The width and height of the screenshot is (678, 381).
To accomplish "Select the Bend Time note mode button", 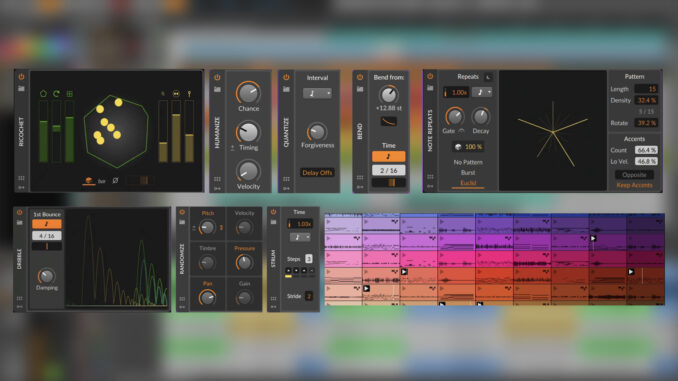I will point(388,157).
